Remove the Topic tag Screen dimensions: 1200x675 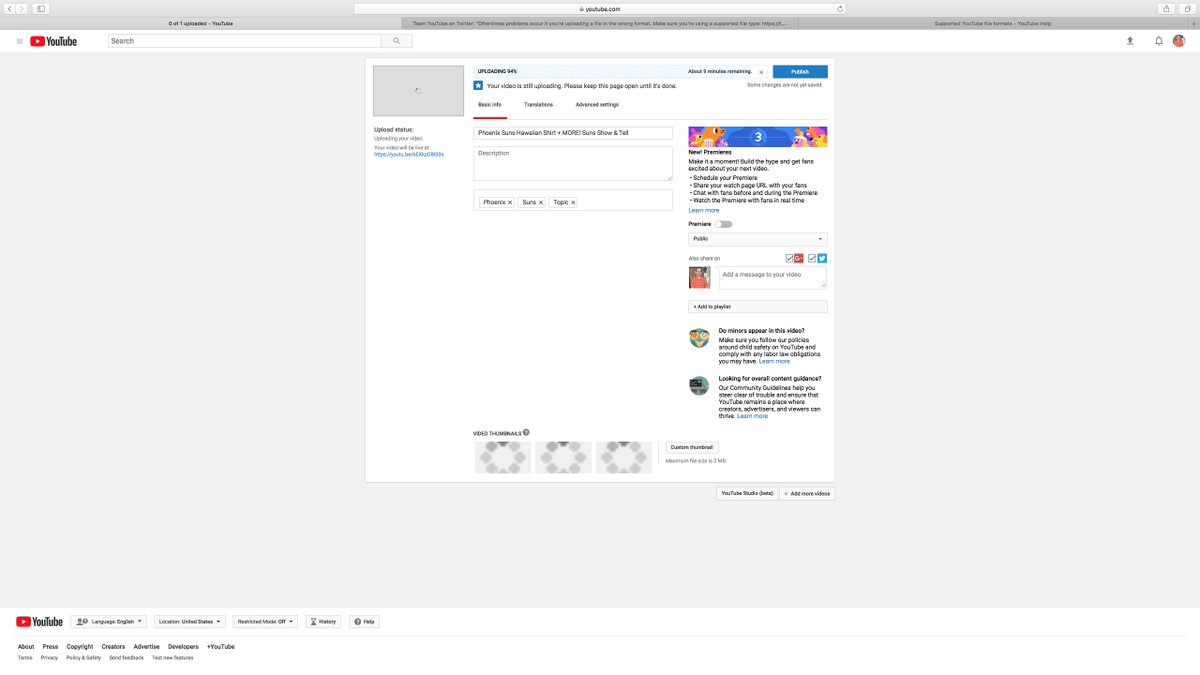[x=573, y=202]
